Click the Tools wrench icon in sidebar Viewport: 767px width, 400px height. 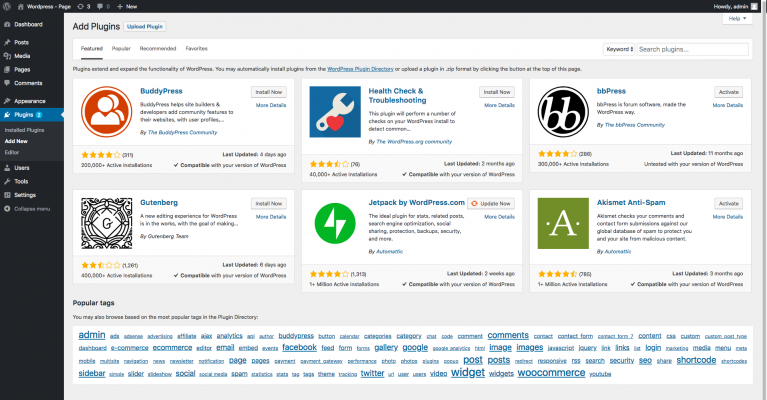pos(7,181)
